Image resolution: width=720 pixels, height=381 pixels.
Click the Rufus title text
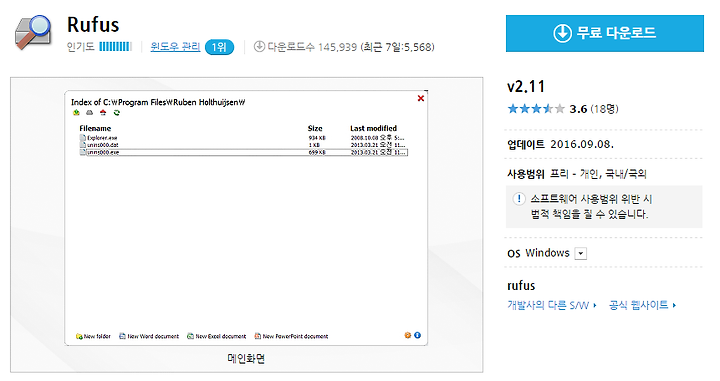[93, 24]
